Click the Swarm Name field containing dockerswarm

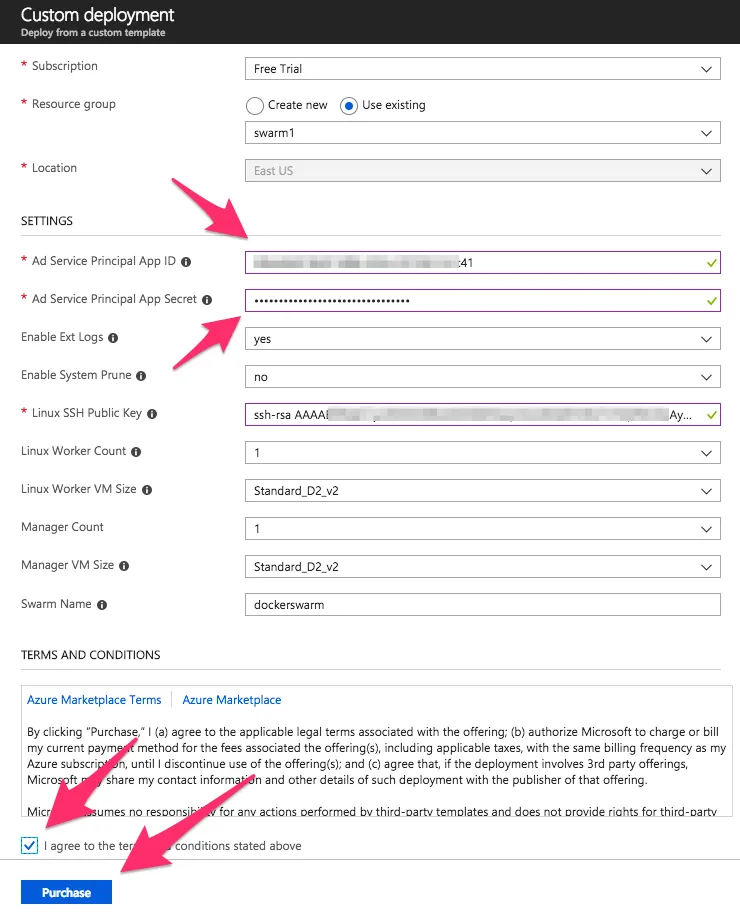point(482,605)
